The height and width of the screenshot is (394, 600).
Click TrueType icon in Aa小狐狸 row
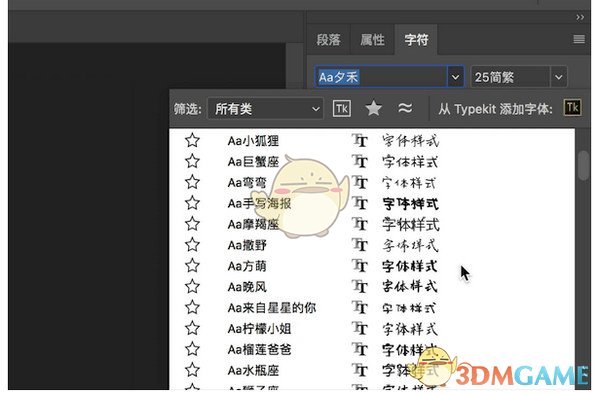[360, 140]
